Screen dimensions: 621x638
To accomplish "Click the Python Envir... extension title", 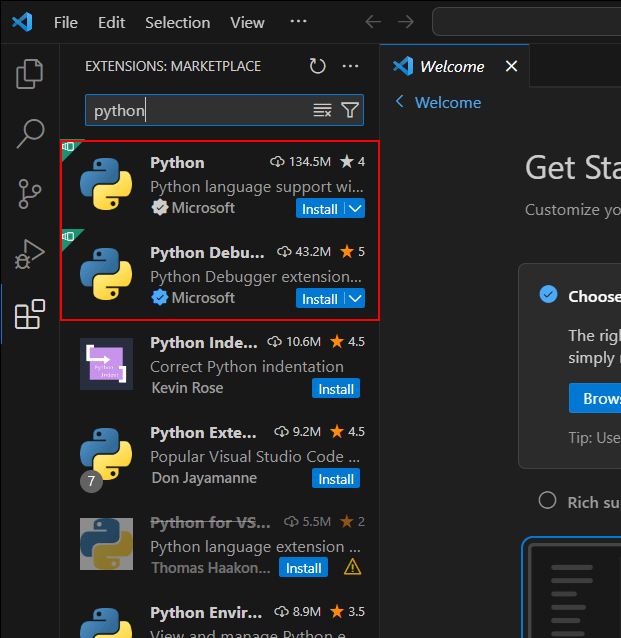I will tap(206, 612).
